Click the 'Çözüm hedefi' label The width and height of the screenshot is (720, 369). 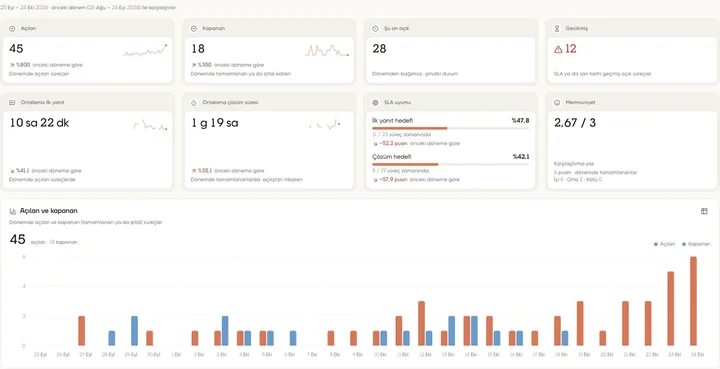coord(392,157)
